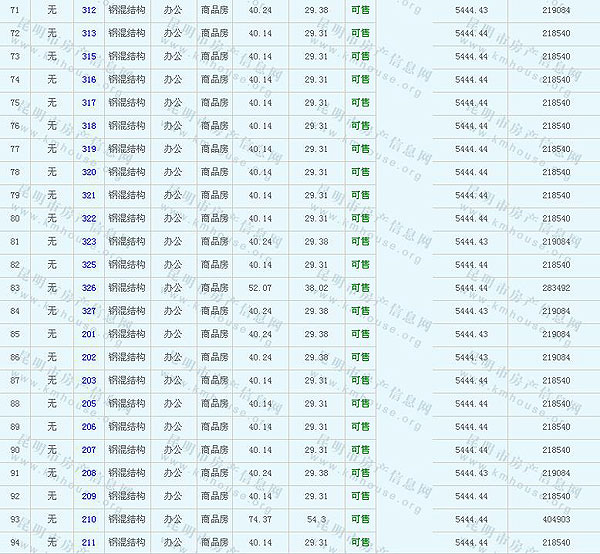Image resolution: width=600 pixels, height=554 pixels.
Task: Open room 208 link
Action: 89,473
